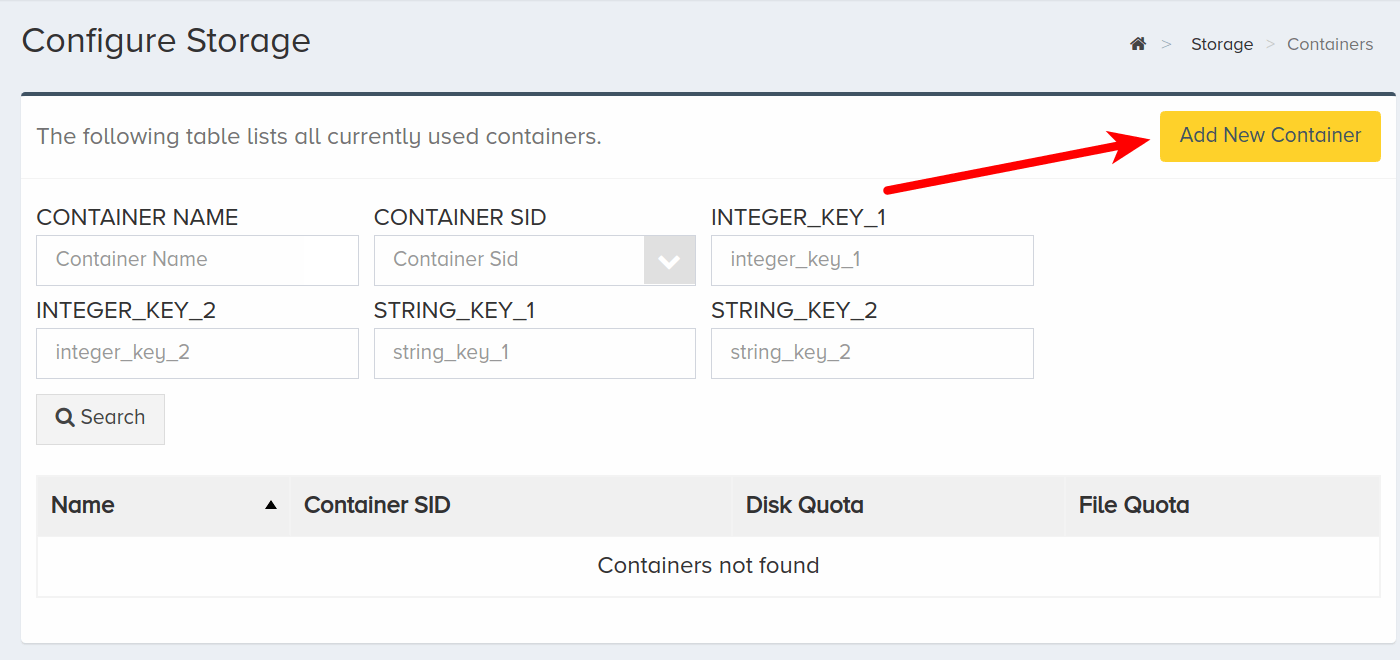Open the Storage breadcrumb link
The image size is (1400, 660).
pyautogui.click(x=1222, y=44)
